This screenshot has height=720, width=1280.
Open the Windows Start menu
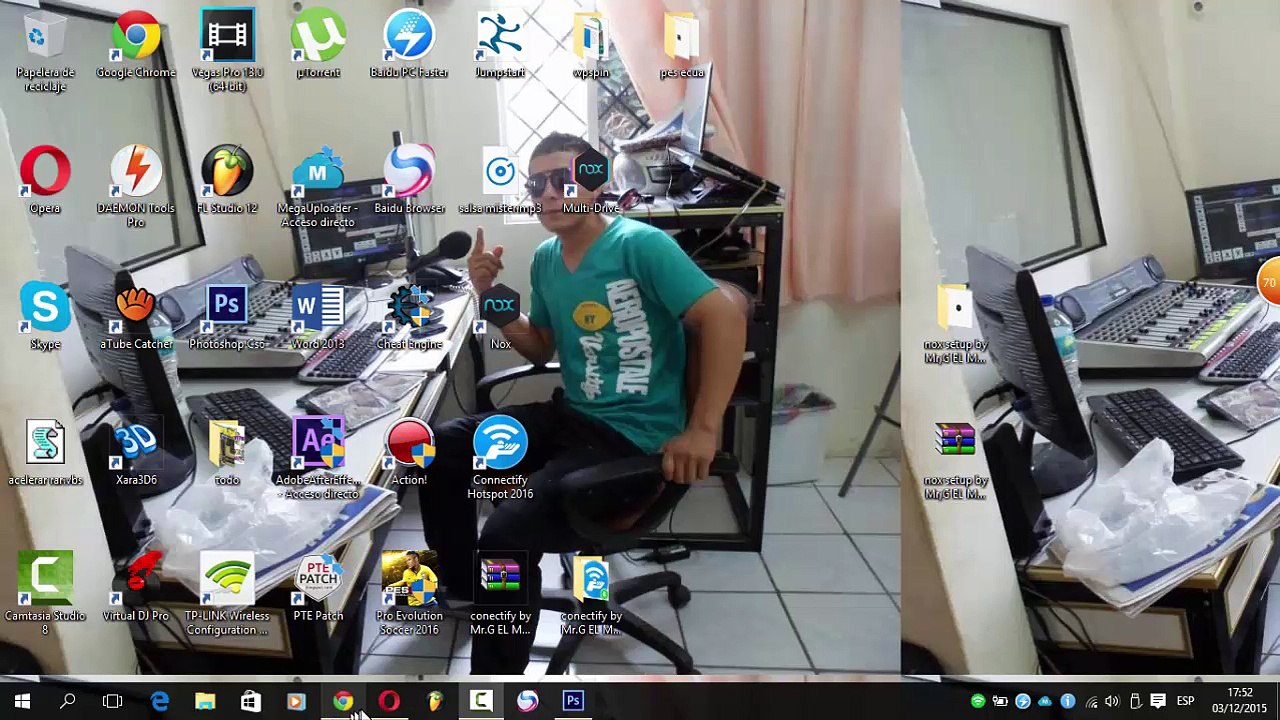22,701
